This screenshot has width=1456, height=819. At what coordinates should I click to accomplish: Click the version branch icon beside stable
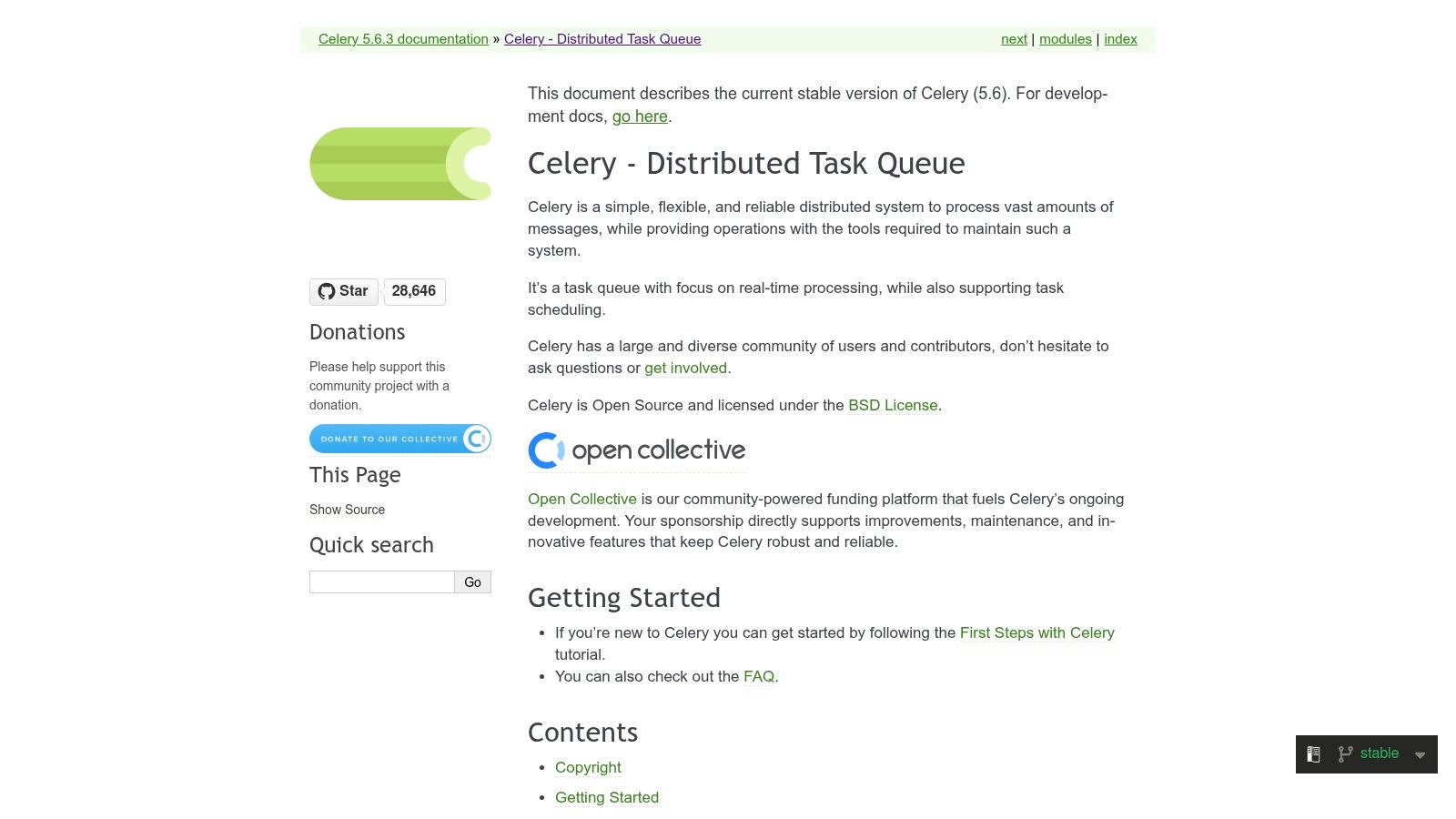point(1345,754)
